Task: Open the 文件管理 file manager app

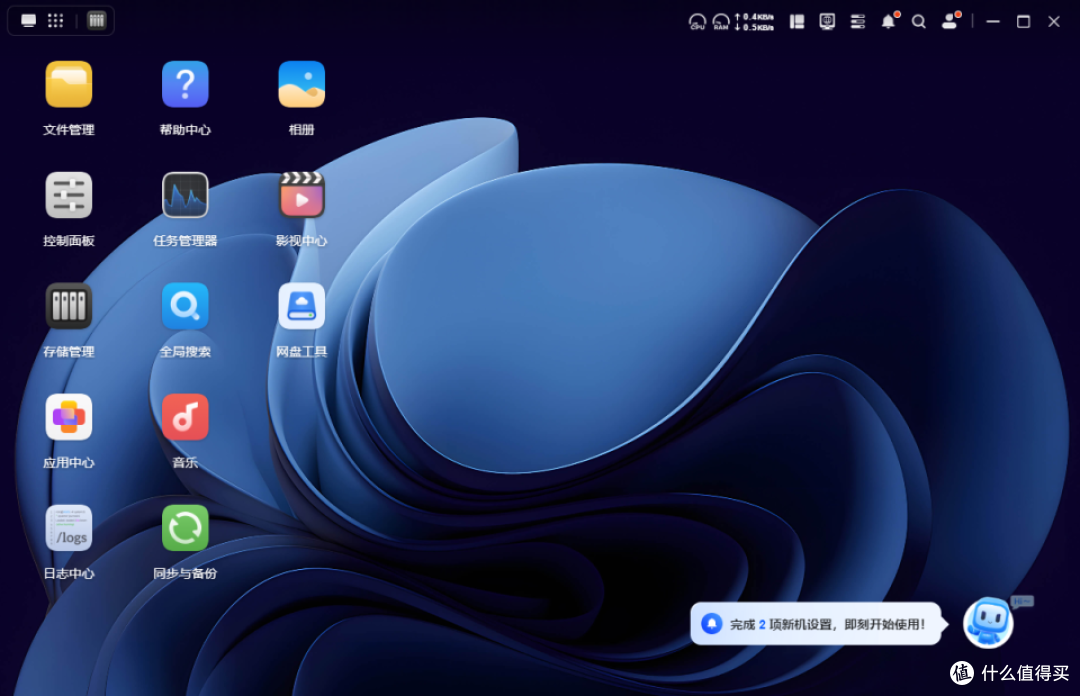Action: tap(68, 85)
